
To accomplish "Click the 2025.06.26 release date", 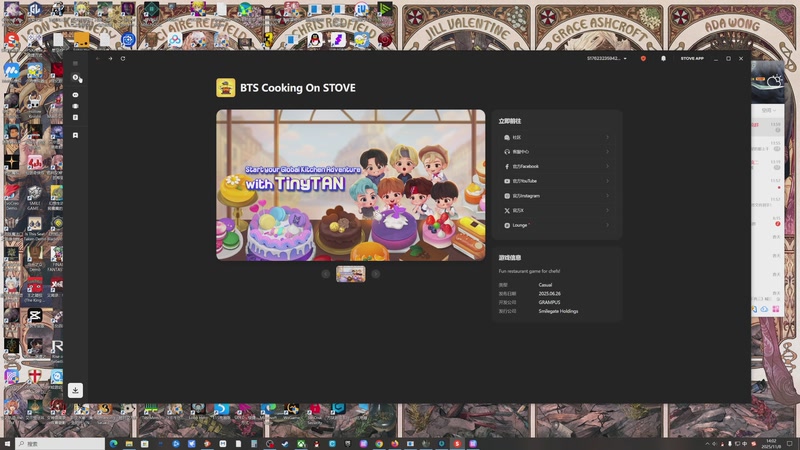I will tap(549, 293).
